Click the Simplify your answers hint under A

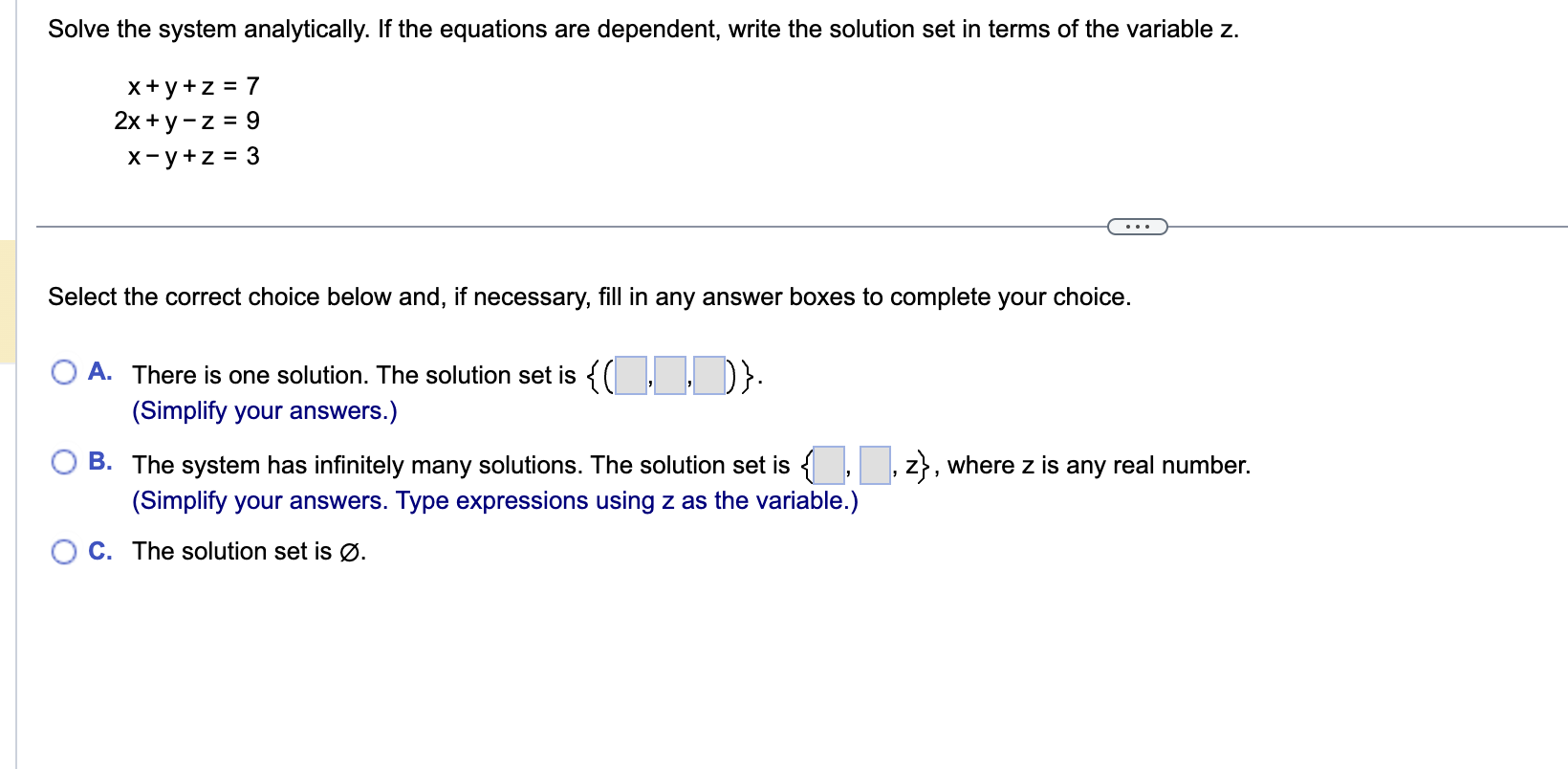[264, 410]
